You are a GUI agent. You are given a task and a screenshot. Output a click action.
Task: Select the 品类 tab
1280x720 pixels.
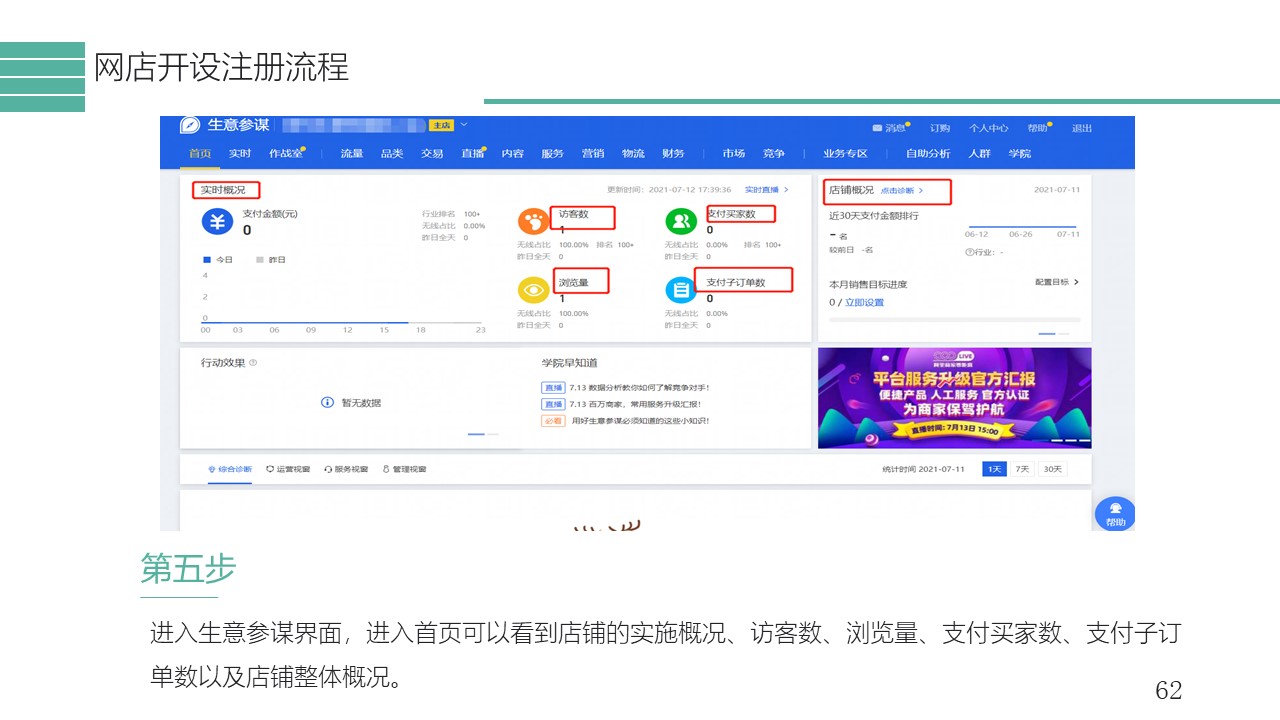point(392,154)
